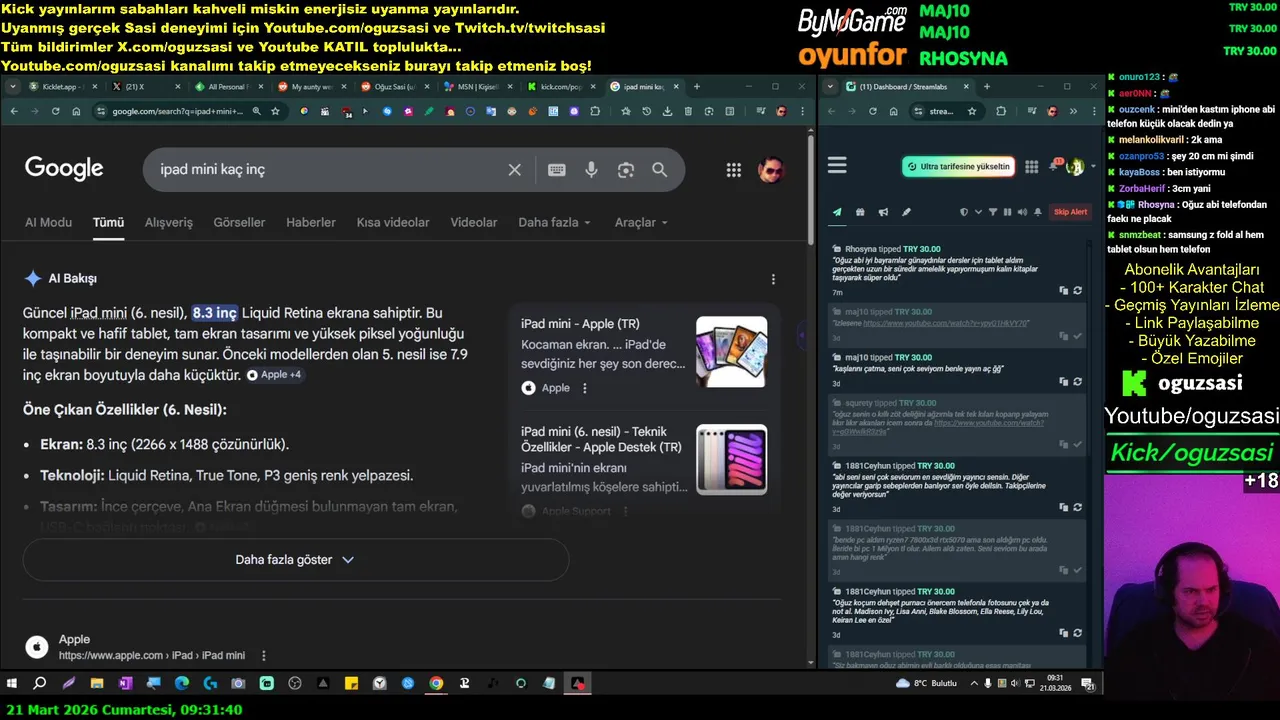Open the tab search chevron in Chrome
The image size is (1280, 720).
point(13,87)
